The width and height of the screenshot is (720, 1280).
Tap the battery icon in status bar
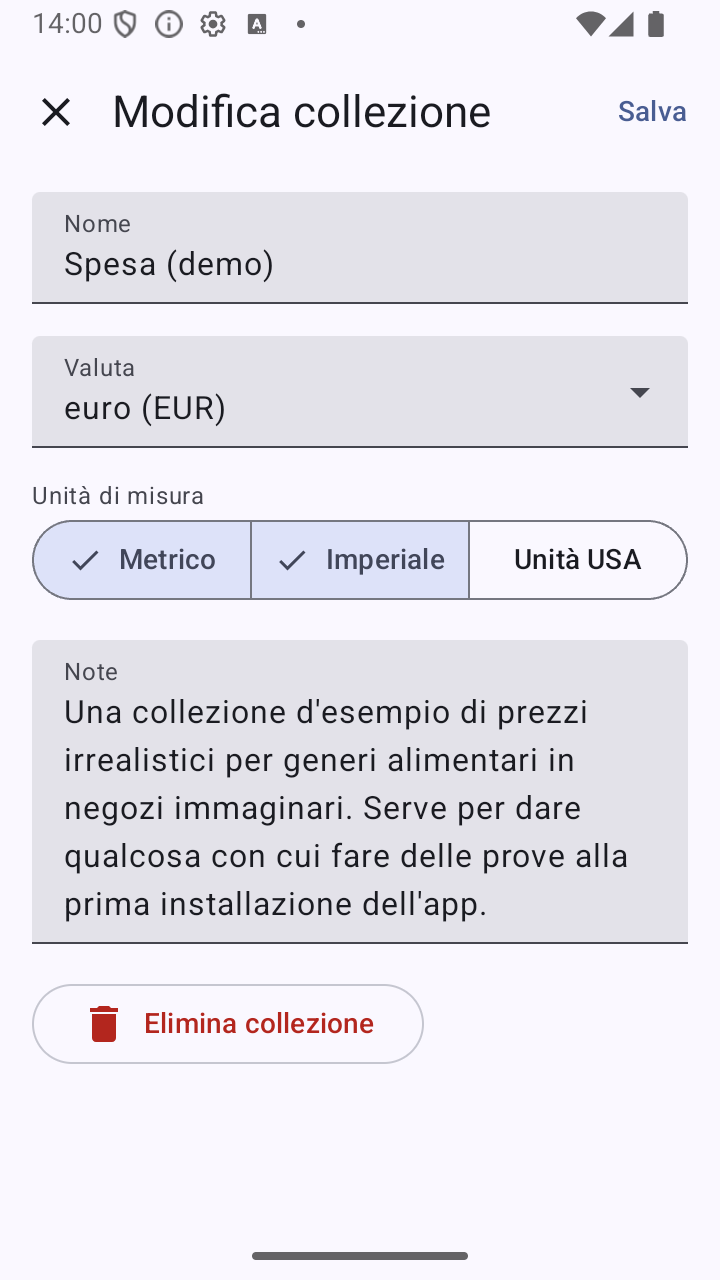656,24
